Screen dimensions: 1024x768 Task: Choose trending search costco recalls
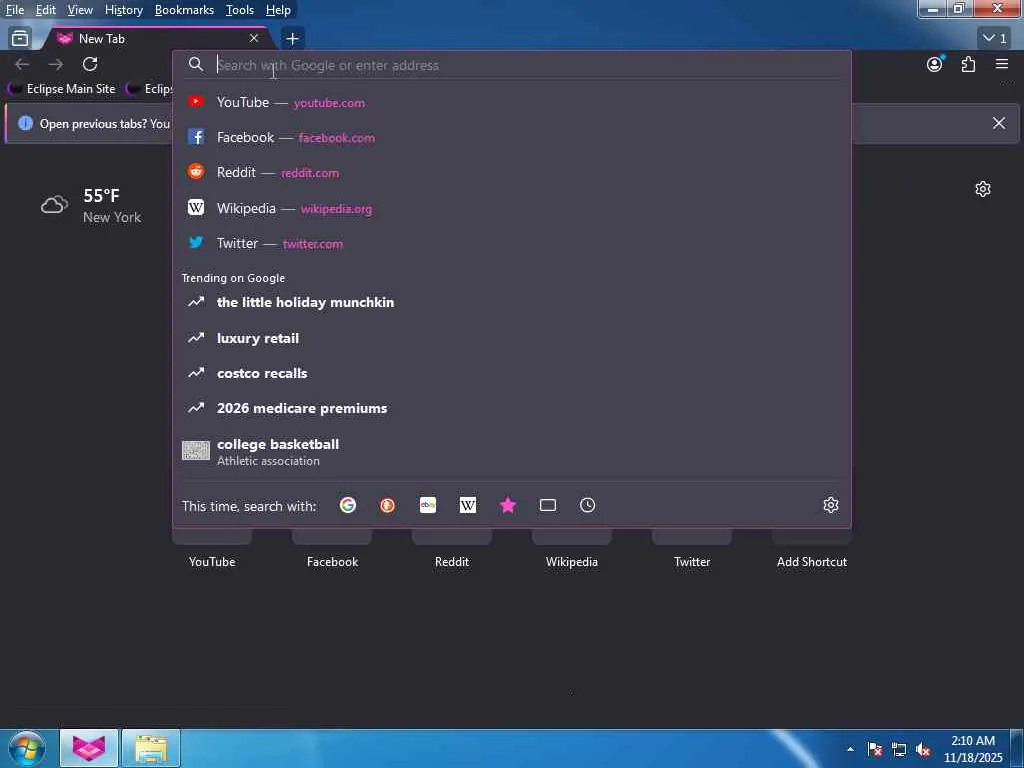511,373
